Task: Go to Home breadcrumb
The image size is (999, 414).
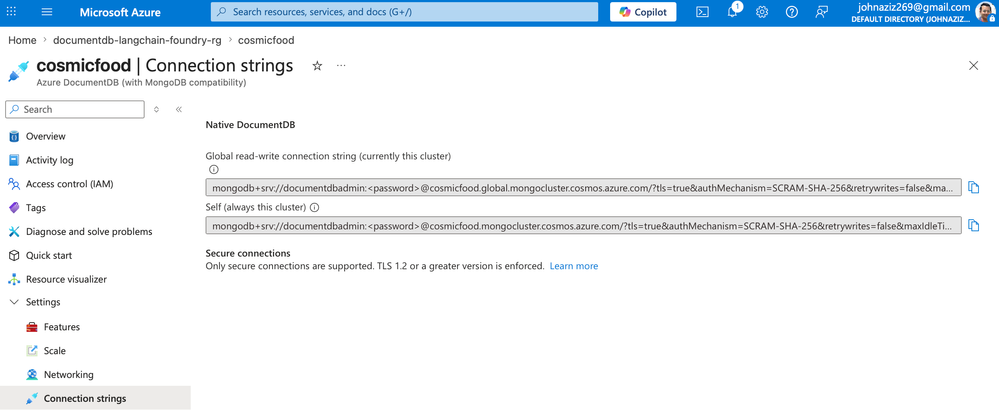Action: click(x=22, y=40)
